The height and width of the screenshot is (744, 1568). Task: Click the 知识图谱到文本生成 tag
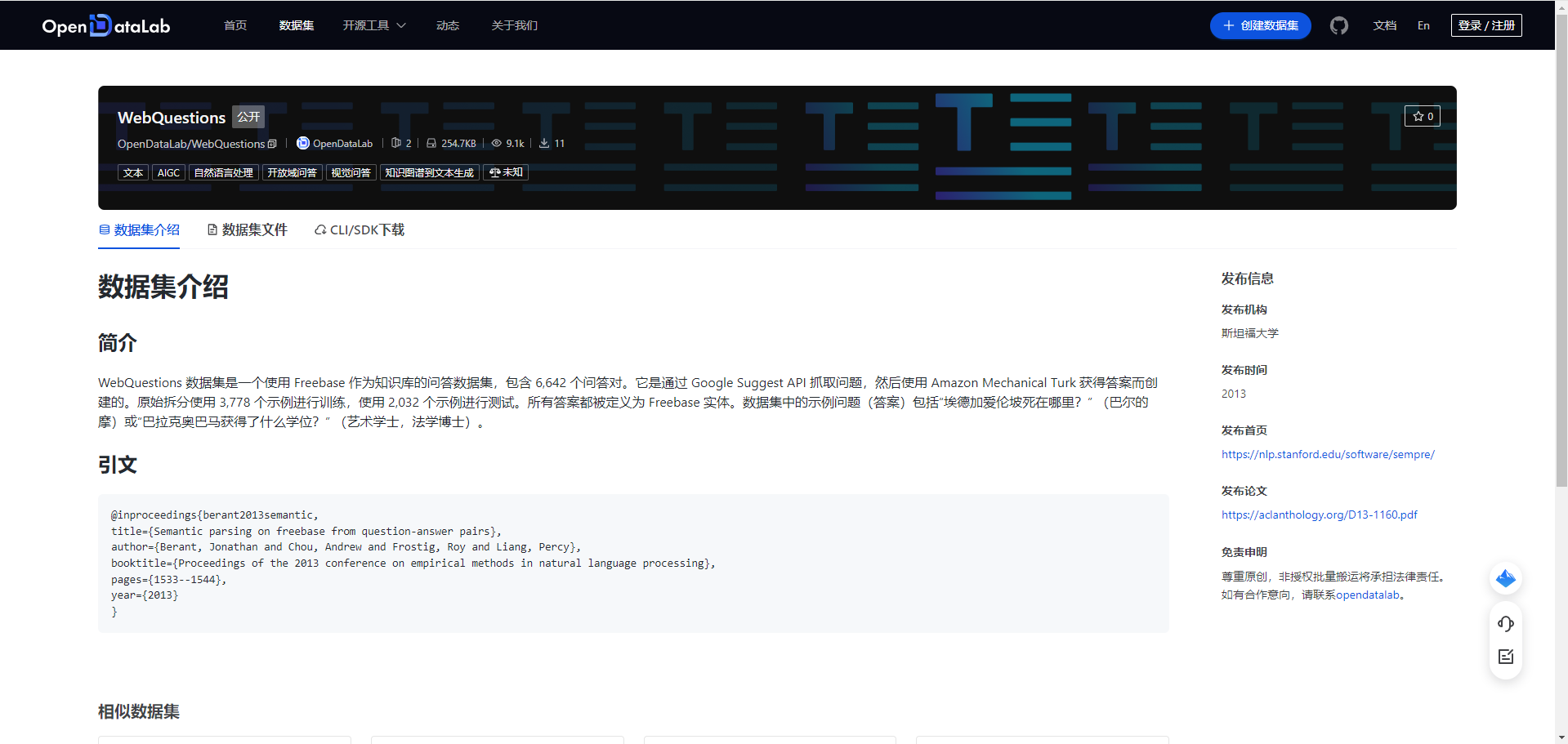click(x=430, y=172)
